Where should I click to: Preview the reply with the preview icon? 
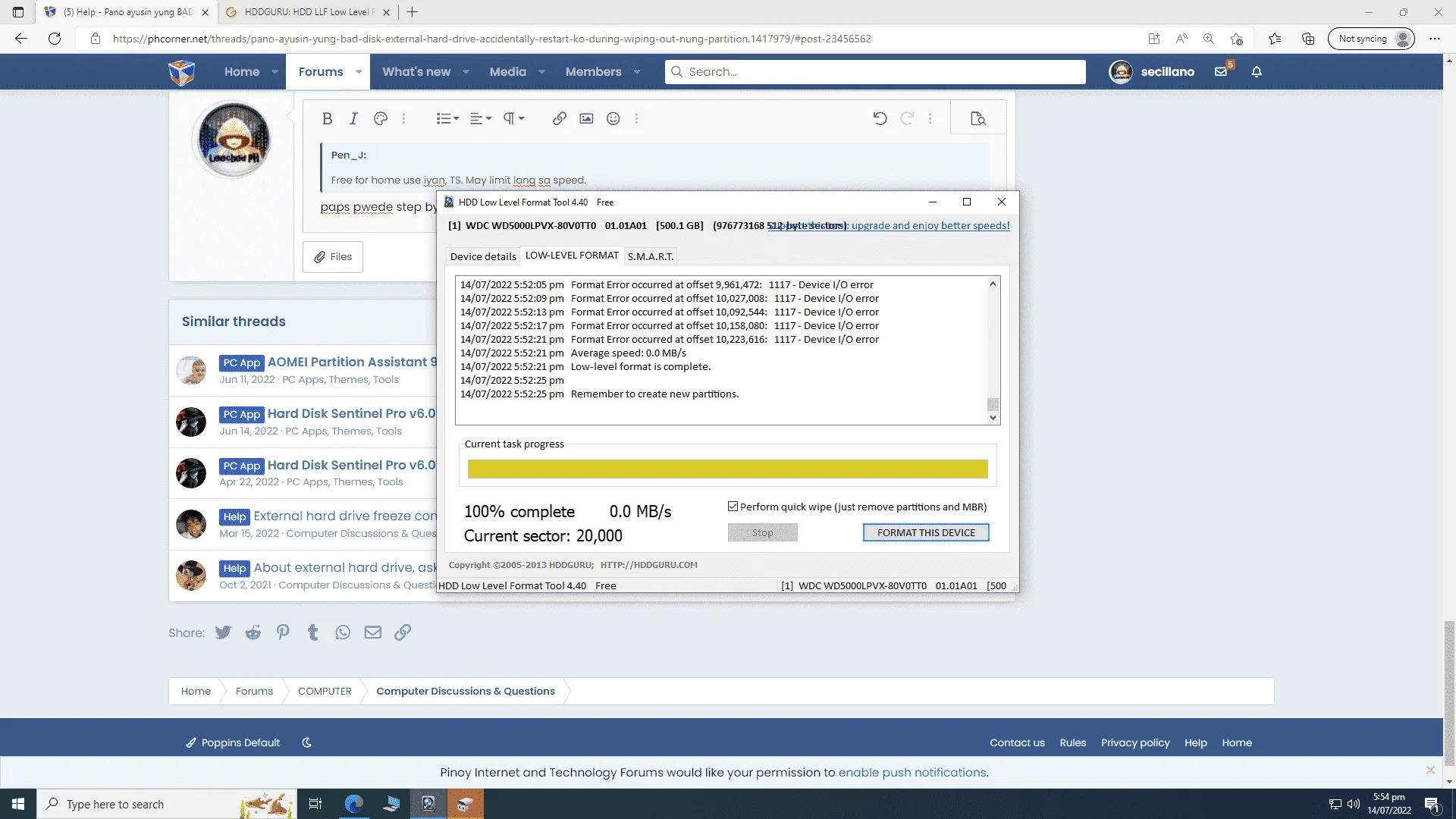(978, 118)
